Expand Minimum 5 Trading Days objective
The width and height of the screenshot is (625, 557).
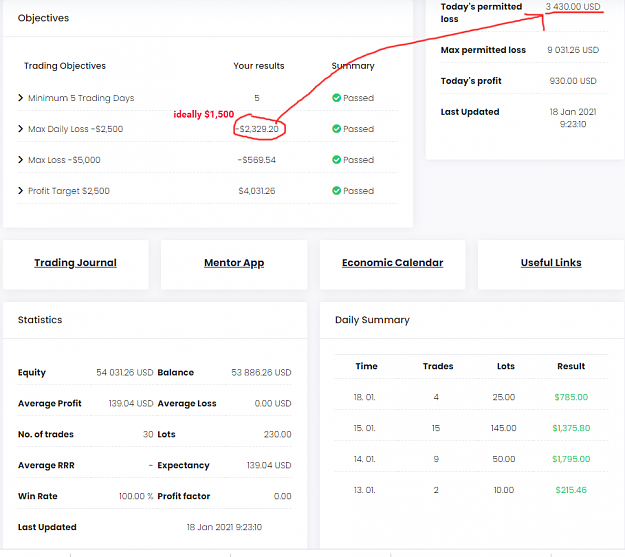click(20, 98)
